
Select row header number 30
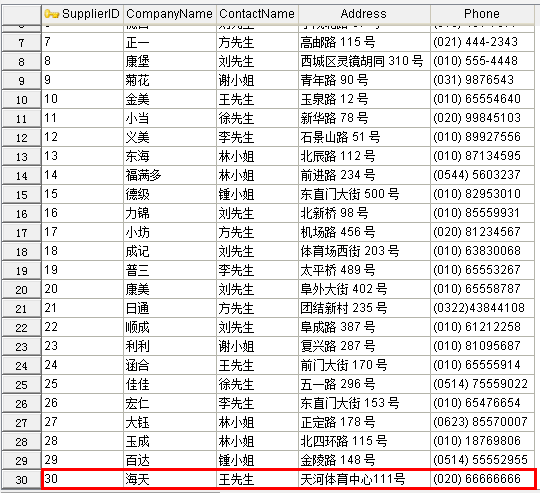pos(21,479)
